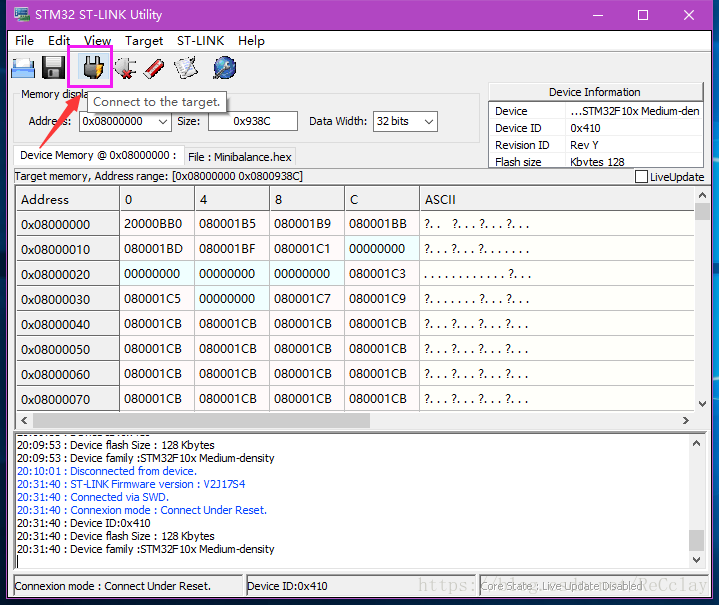Click the ASCII column header
The height and width of the screenshot is (605, 719).
pos(440,199)
